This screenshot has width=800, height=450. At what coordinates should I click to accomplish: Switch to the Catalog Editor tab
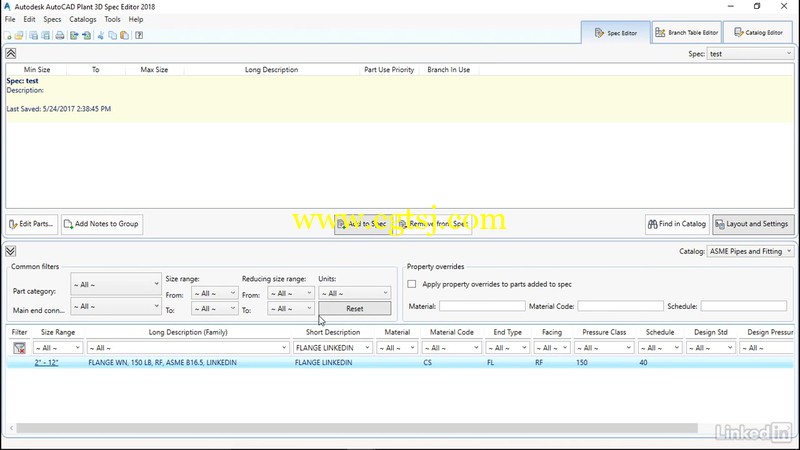pos(758,33)
